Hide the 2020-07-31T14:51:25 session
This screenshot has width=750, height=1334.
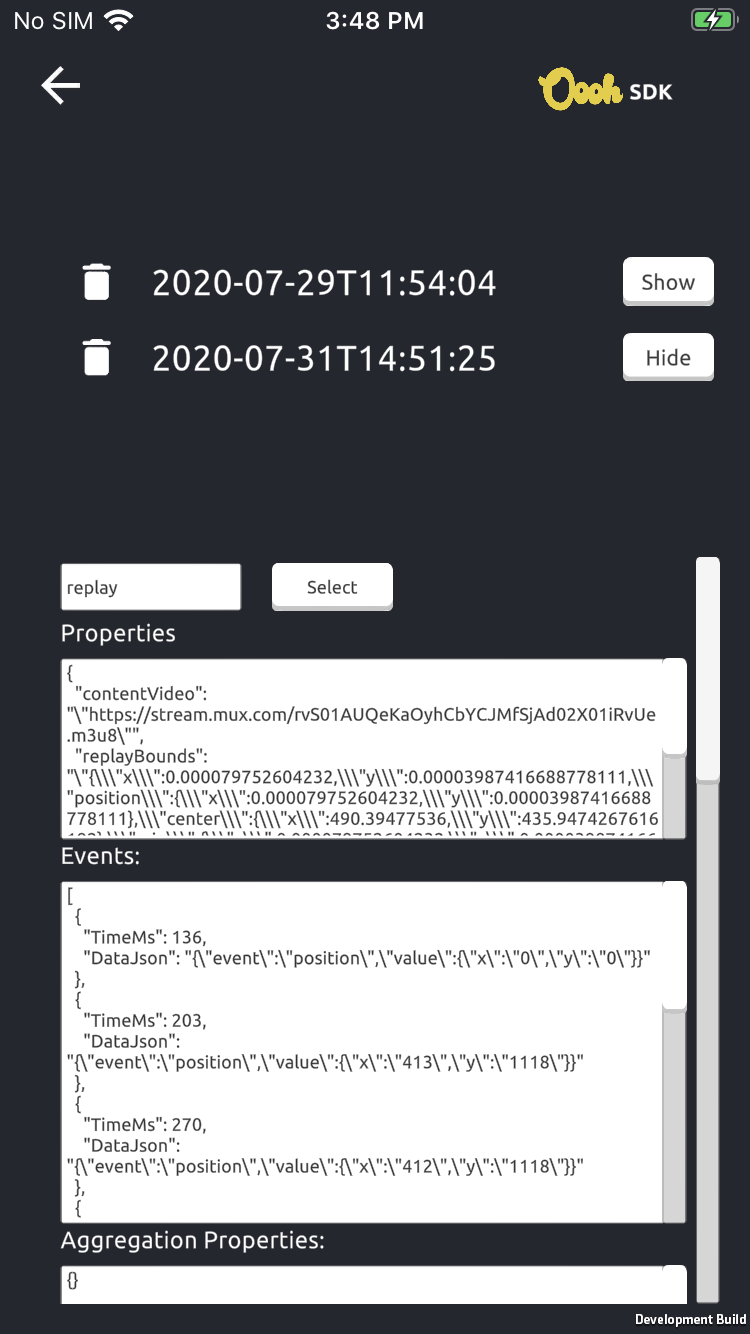(668, 358)
